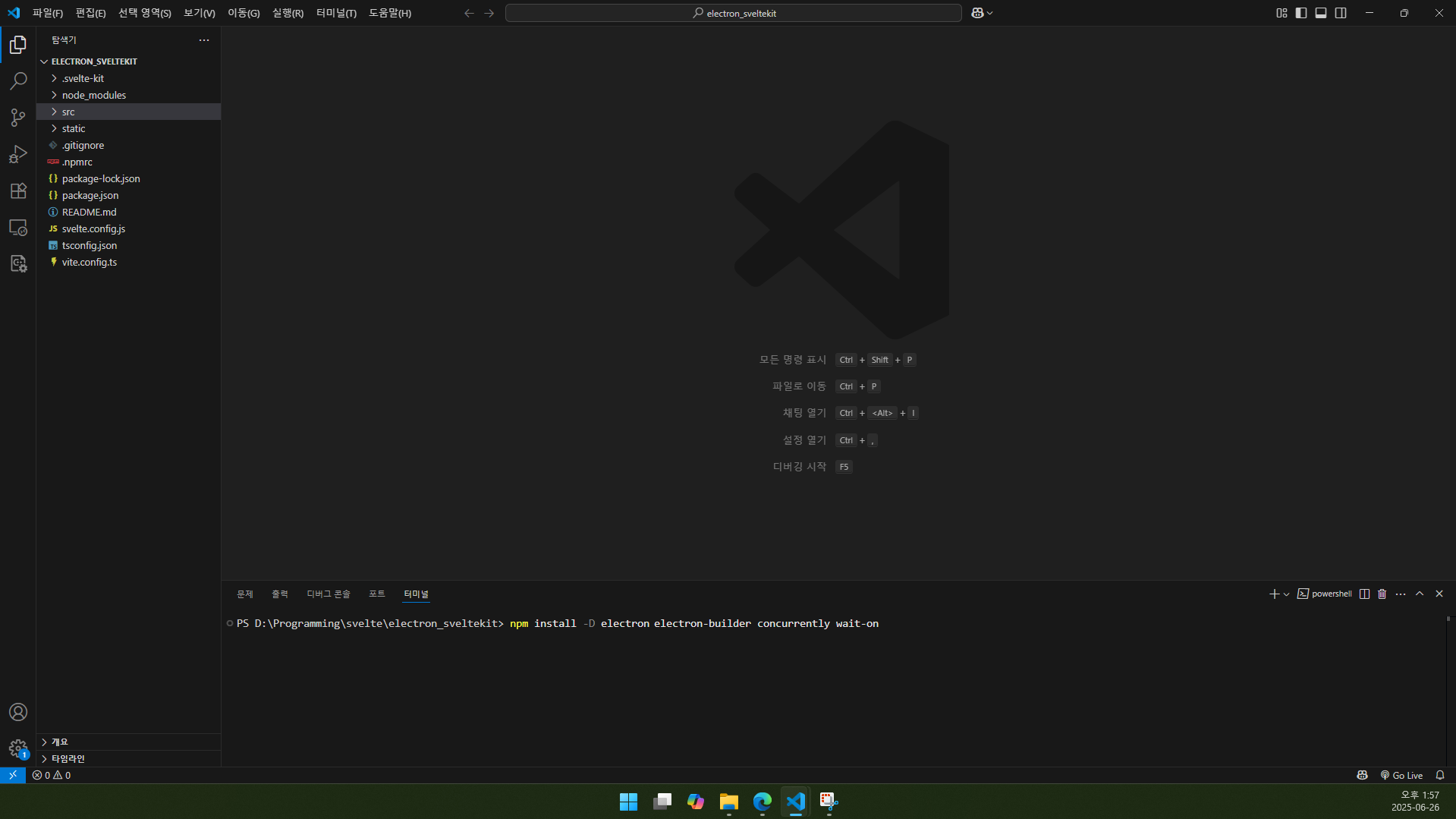
Task: Select the 터미널 panel tab
Action: [x=417, y=594]
